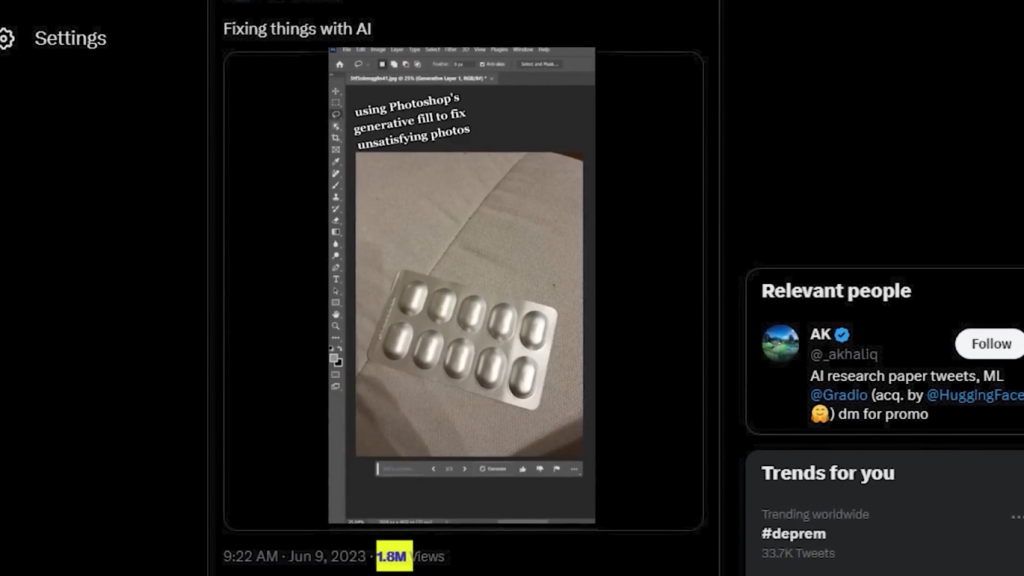Choose Subtract from Selection mode
Screen dimensions: 1024x576
[x=406, y=64]
